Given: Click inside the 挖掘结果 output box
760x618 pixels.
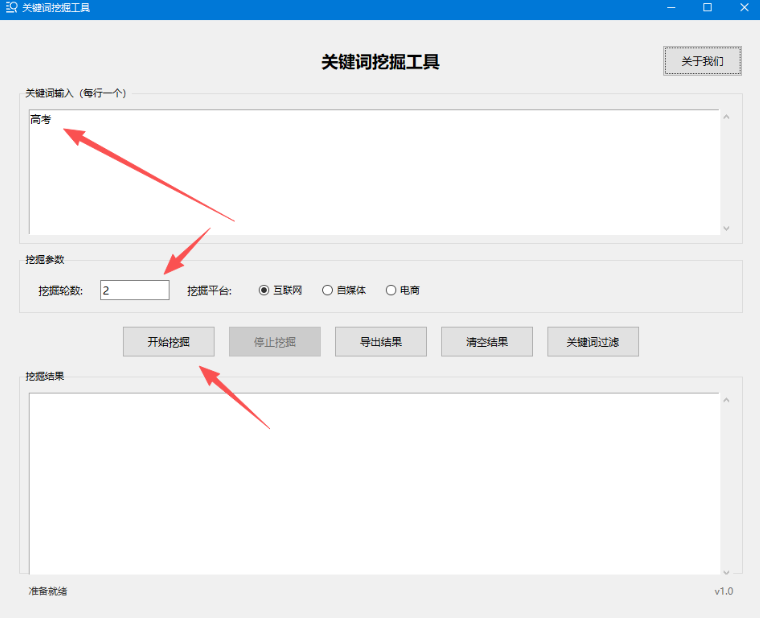Looking at the screenshot, I should tap(372, 482).
